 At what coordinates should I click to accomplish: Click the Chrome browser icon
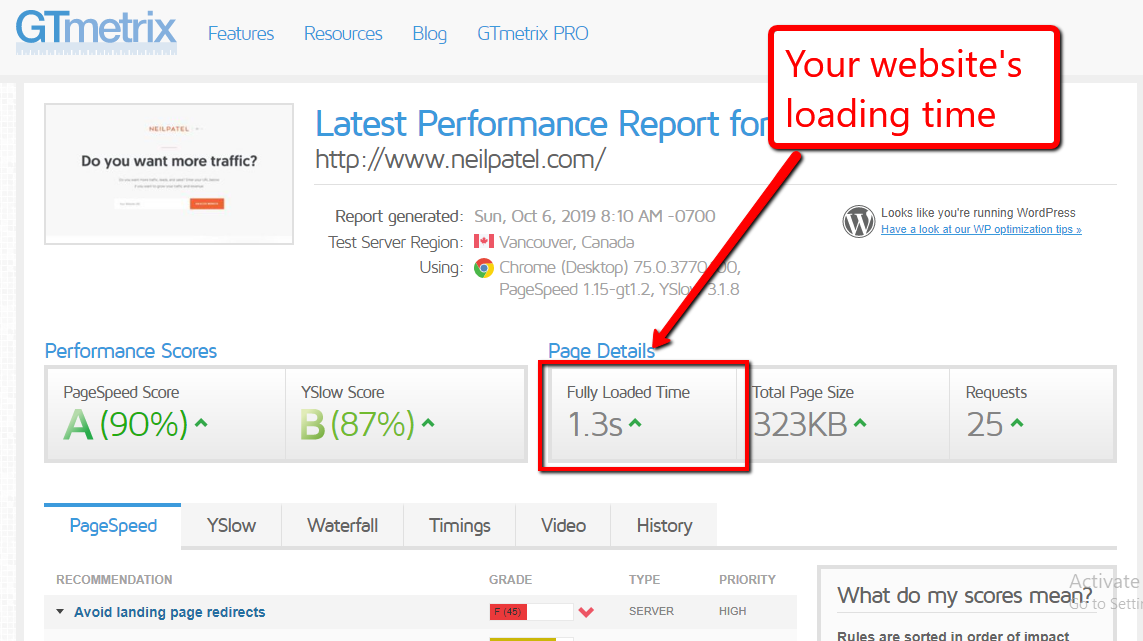point(483,268)
